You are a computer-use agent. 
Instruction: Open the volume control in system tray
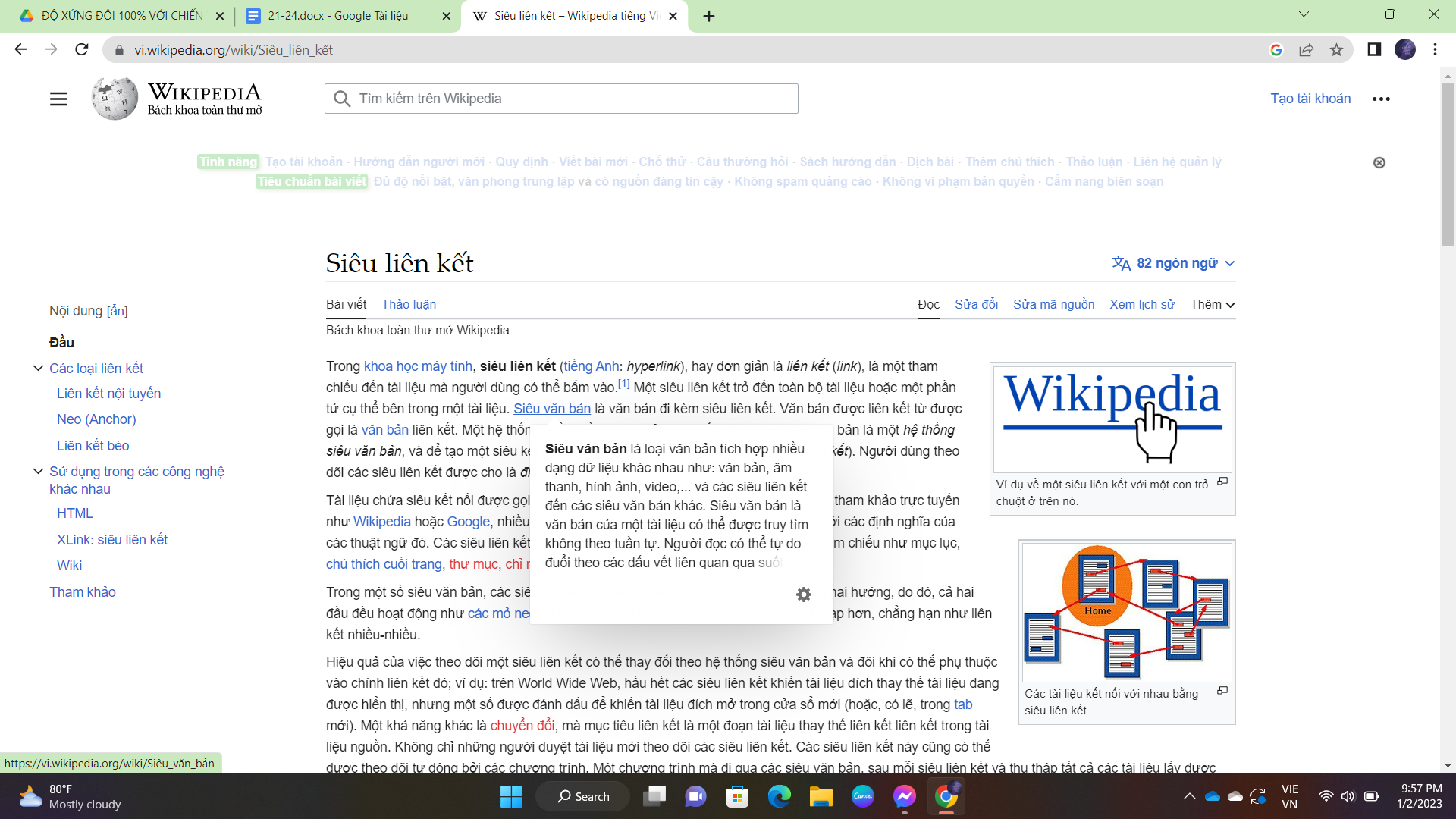coord(1348,796)
